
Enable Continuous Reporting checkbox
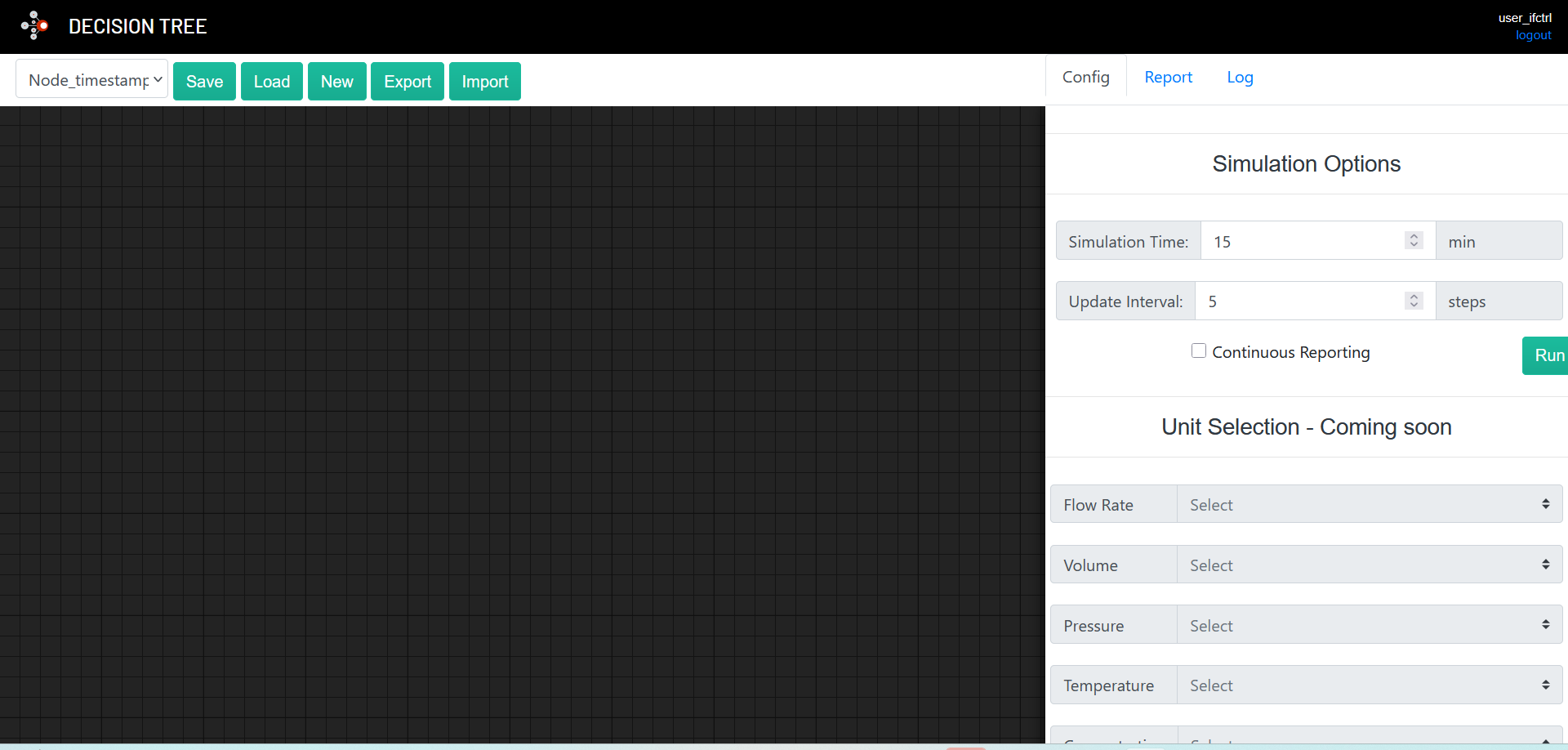point(1199,351)
